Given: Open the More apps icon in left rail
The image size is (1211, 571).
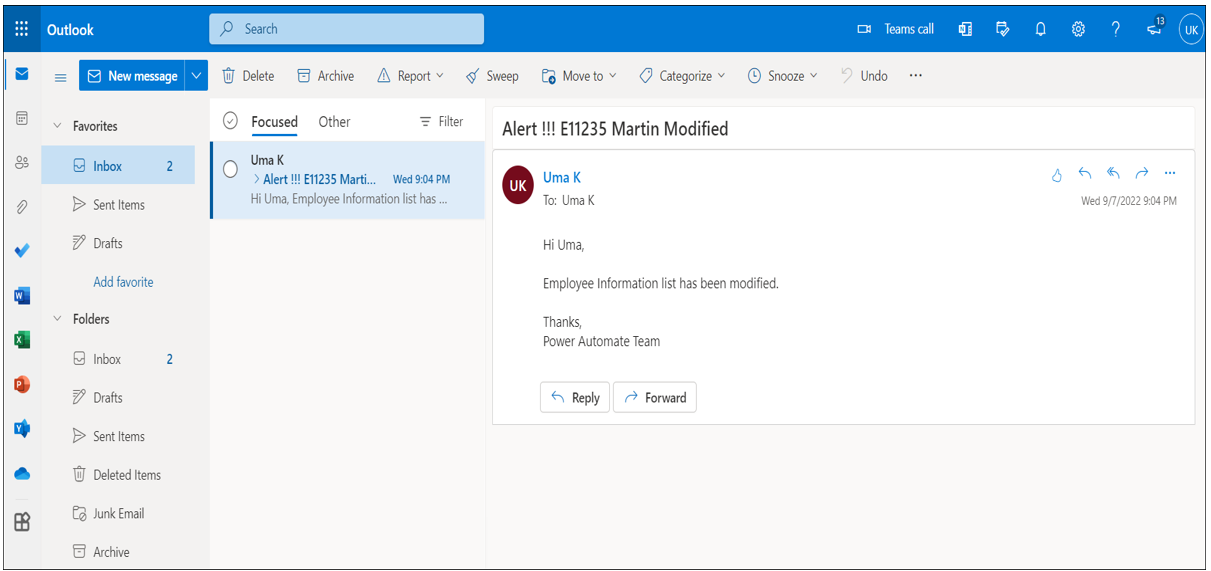Looking at the screenshot, I should pos(22,521).
